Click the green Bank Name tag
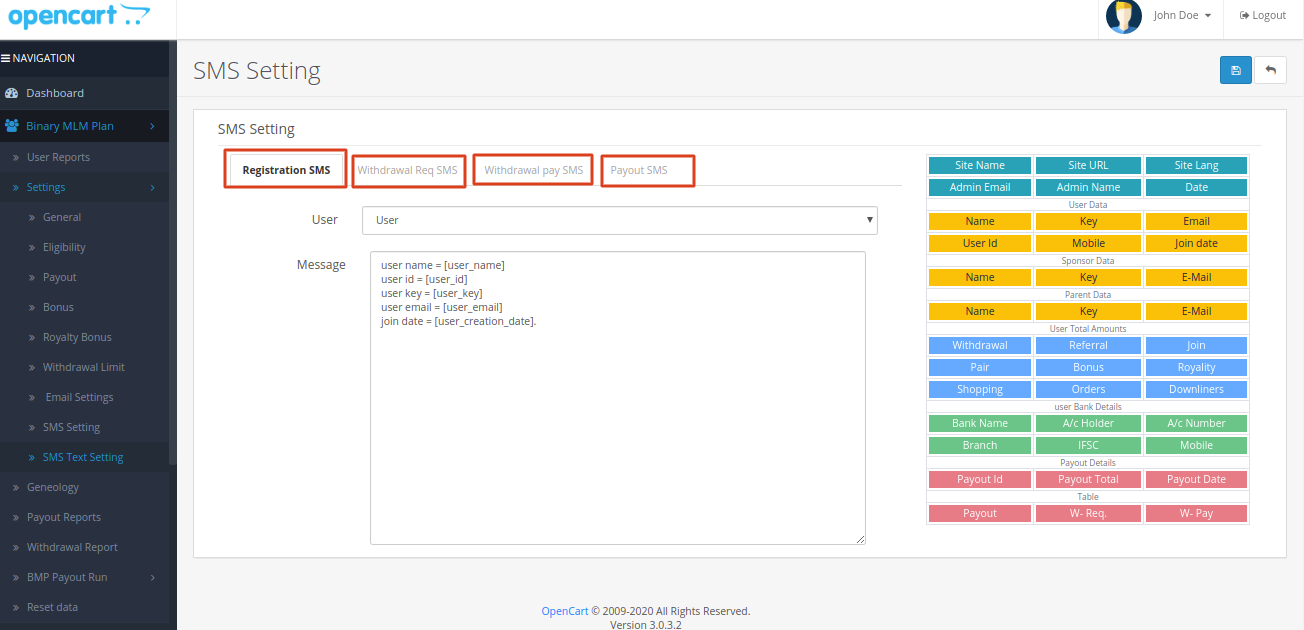This screenshot has width=1304, height=630. [x=979, y=423]
